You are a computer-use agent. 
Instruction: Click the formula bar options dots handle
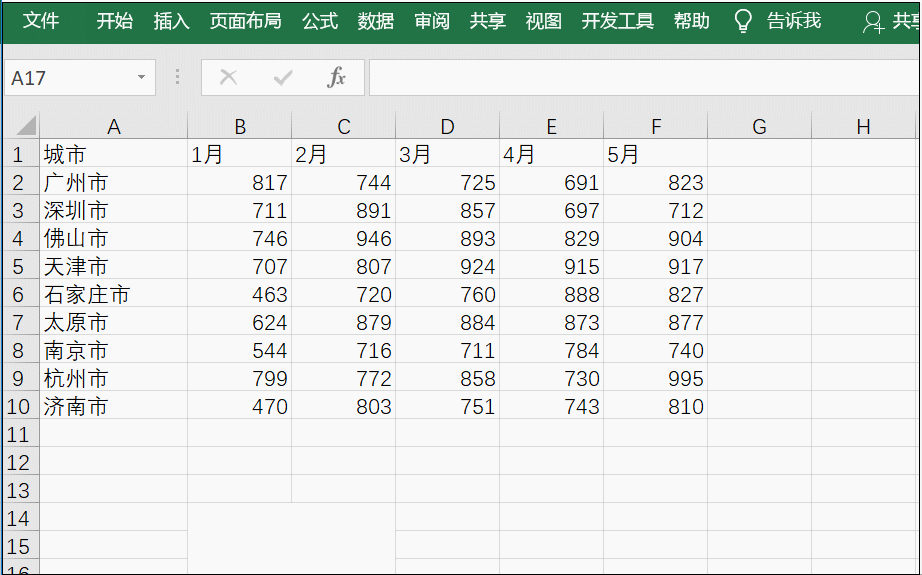[178, 77]
